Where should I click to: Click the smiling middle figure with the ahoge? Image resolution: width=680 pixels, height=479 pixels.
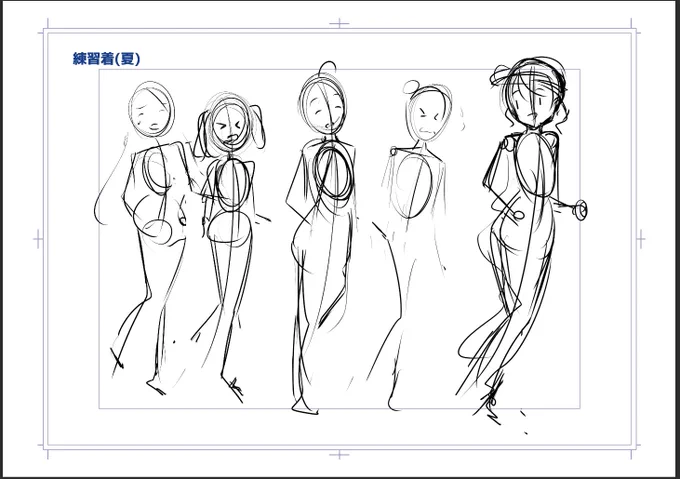point(323,238)
